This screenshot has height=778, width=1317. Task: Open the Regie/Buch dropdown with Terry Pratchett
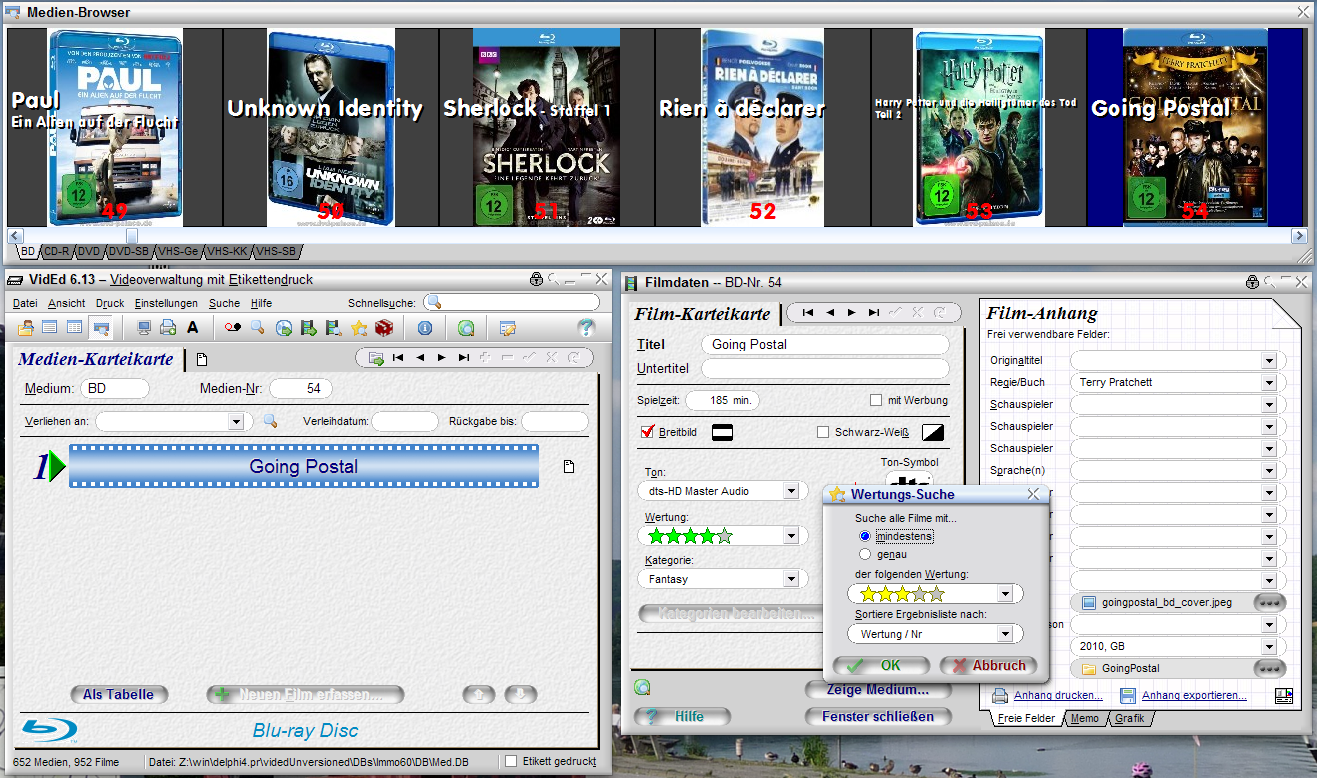1269,382
